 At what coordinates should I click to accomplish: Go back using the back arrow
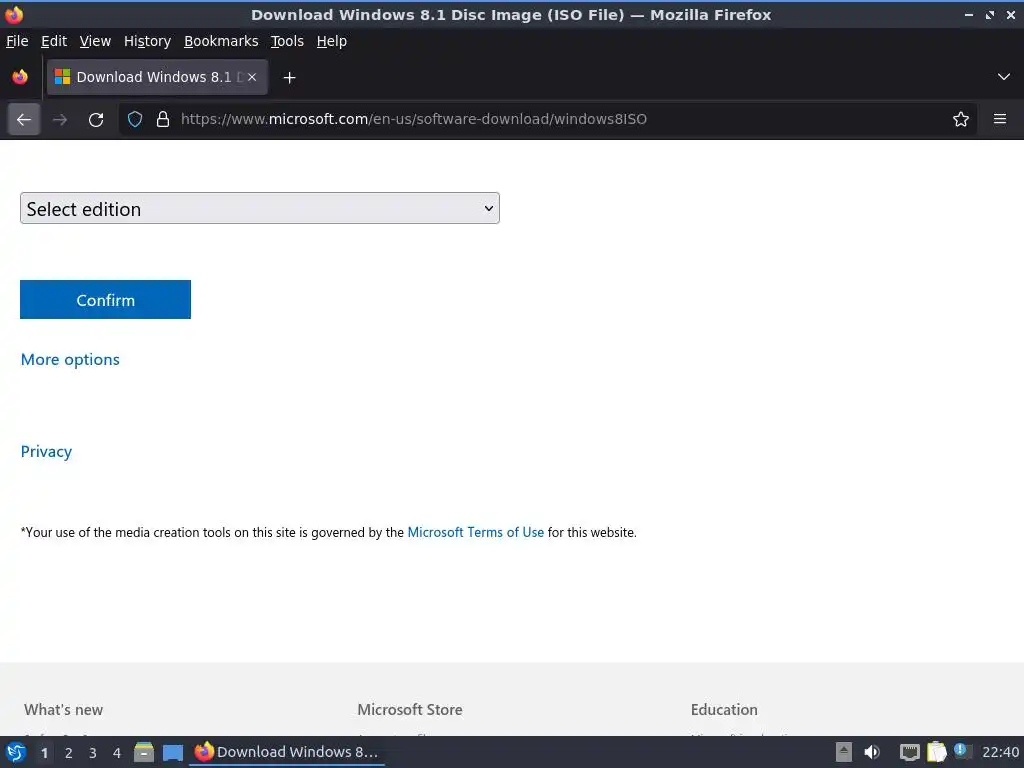[x=24, y=119]
